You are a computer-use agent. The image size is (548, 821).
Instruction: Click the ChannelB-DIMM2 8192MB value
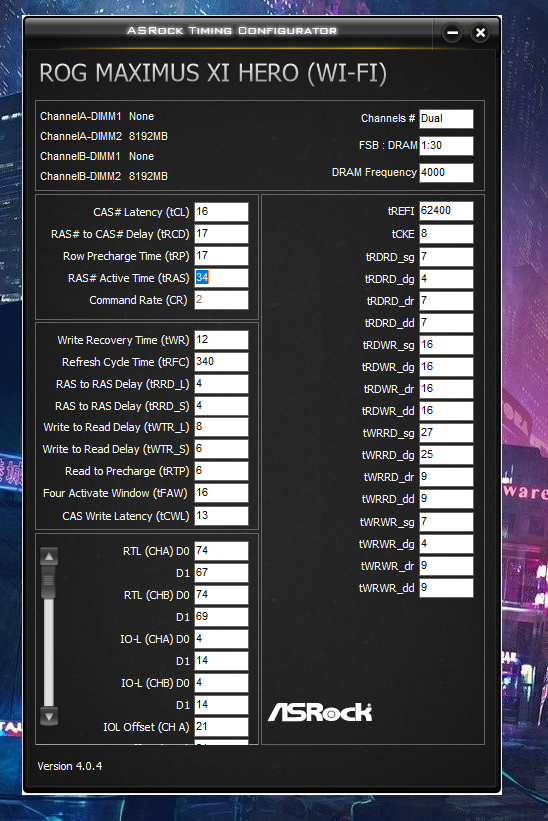148,176
